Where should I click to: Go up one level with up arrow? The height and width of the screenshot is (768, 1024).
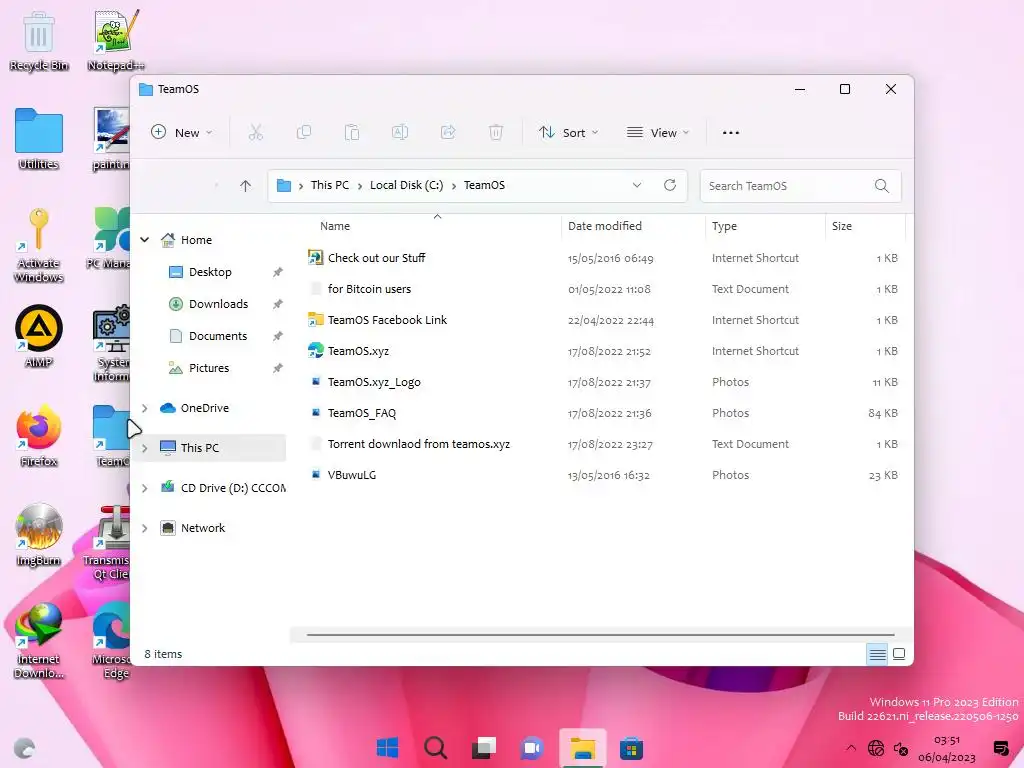click(x=246, y=186)
